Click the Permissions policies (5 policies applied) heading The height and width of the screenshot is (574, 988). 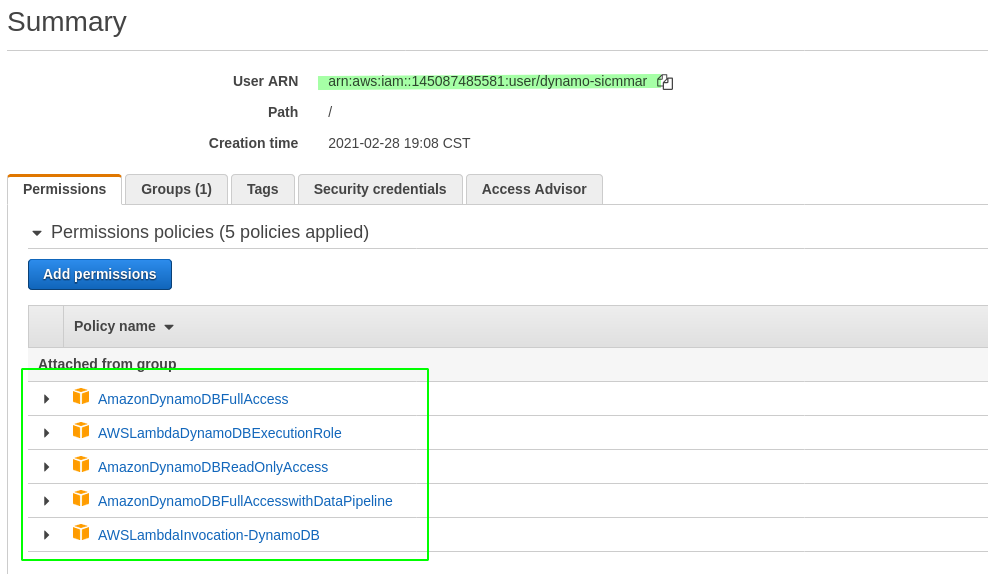(210, 232)
